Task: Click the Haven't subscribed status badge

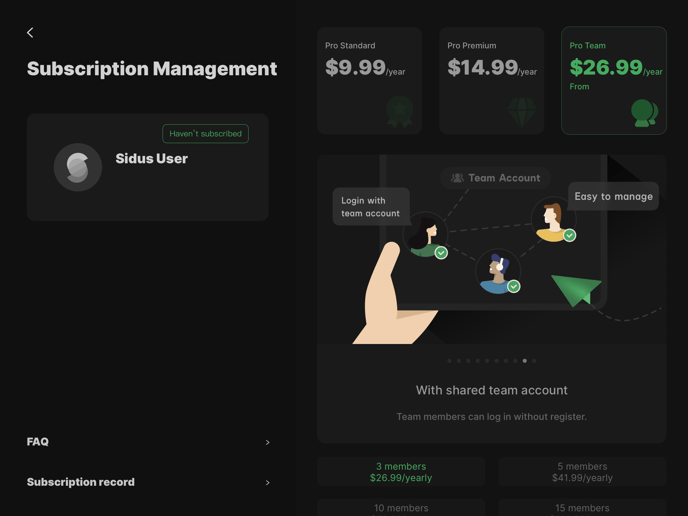Action: (205, 134)
